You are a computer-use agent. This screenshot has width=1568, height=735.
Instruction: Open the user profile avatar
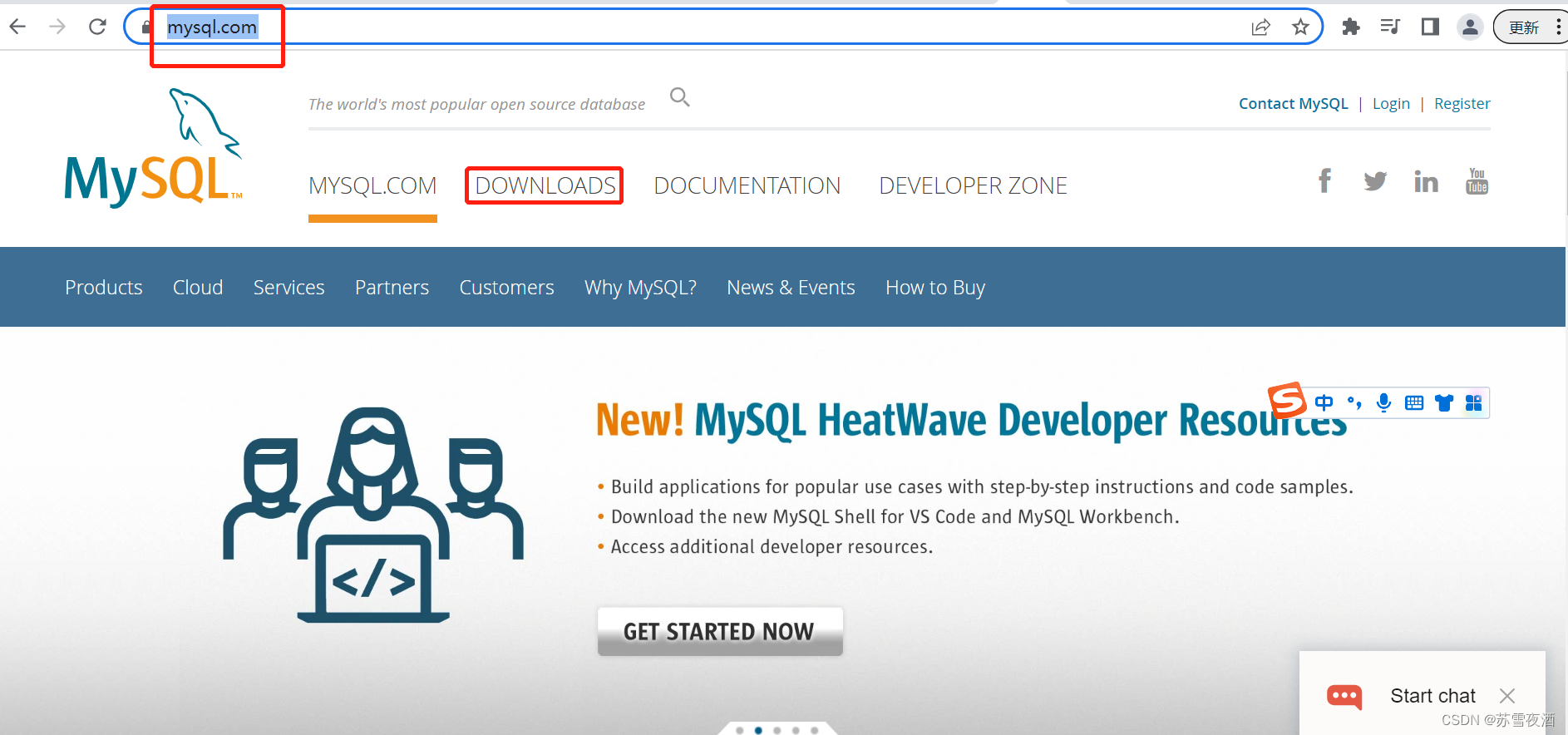[x=1470, y=27]
